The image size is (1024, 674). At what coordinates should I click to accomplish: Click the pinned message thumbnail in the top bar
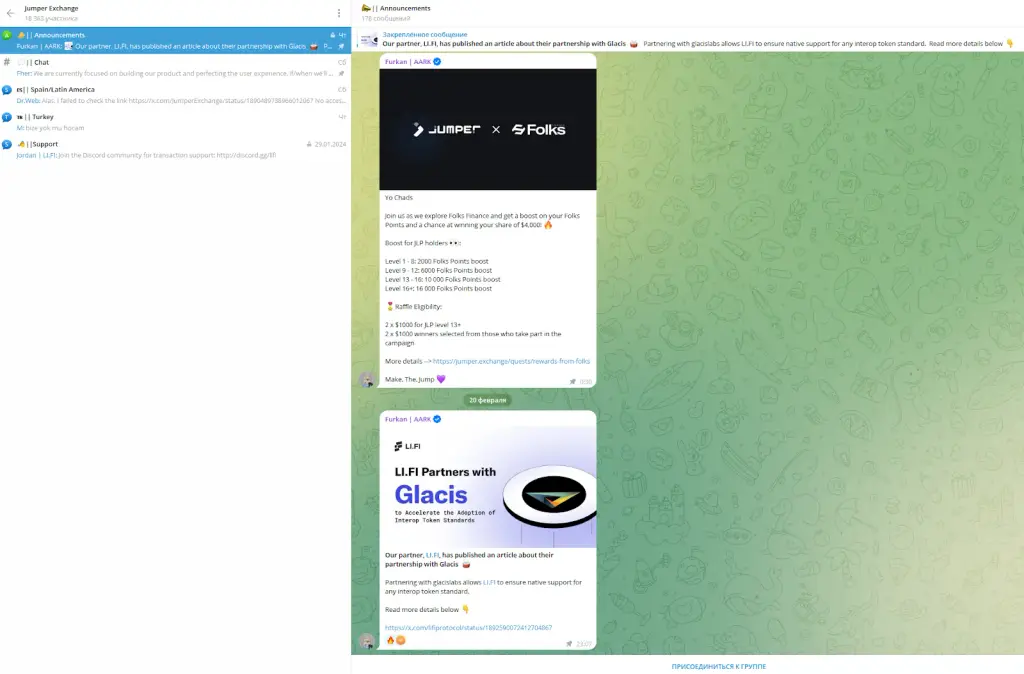369,40
